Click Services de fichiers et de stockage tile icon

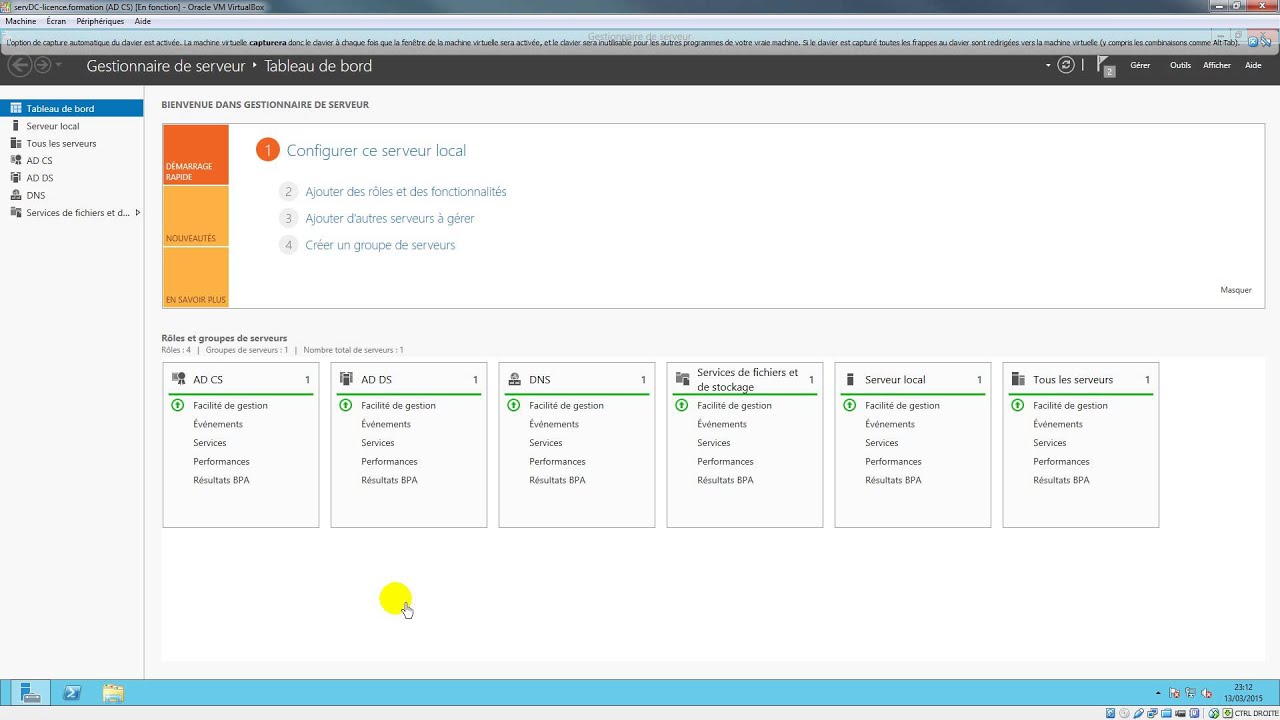click(x=682, y=379)
